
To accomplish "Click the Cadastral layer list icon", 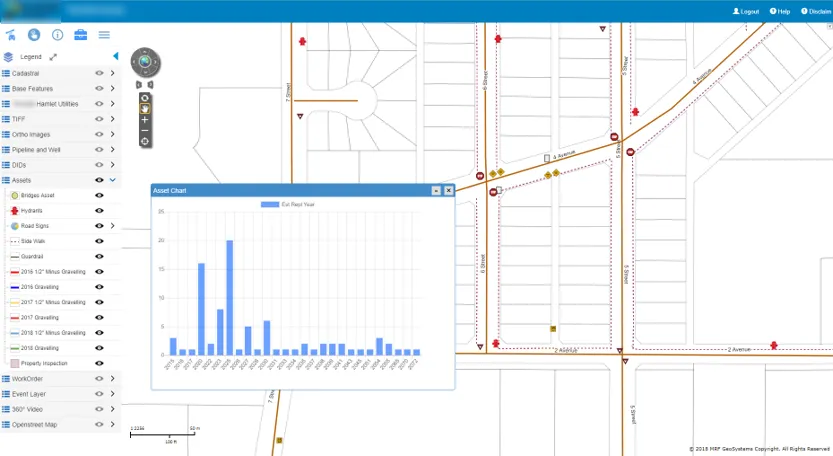I will (x=6, y=73).
